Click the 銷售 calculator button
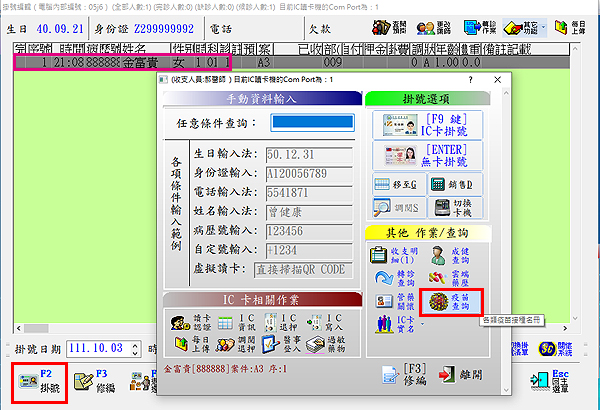Viewport: 600px width, 410px height. pyautogui.click(x=440, y=184)
